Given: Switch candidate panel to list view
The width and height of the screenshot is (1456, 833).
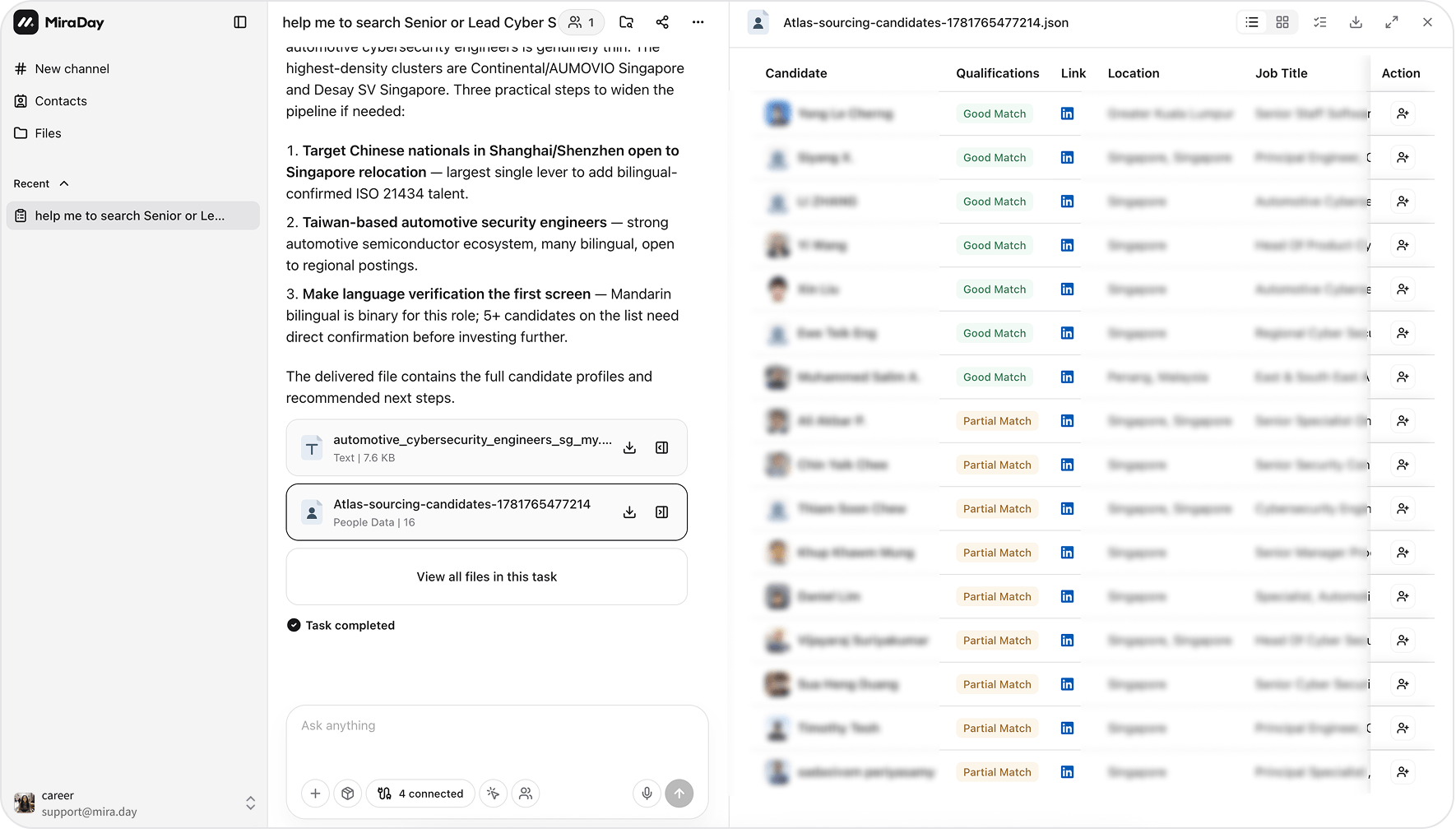Looking at the screenshot, I should [x=1252, y=22].
